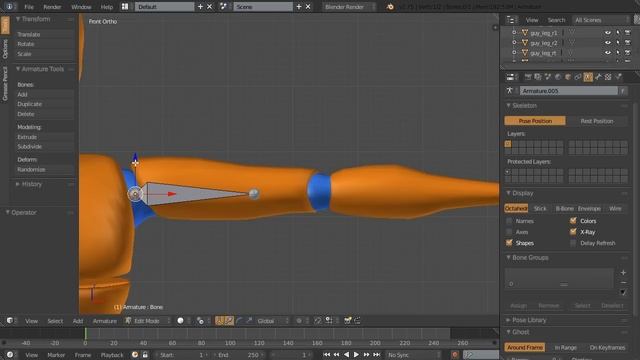Hide guy_leg_r1 with its eye icon

(x=608, y=33)
